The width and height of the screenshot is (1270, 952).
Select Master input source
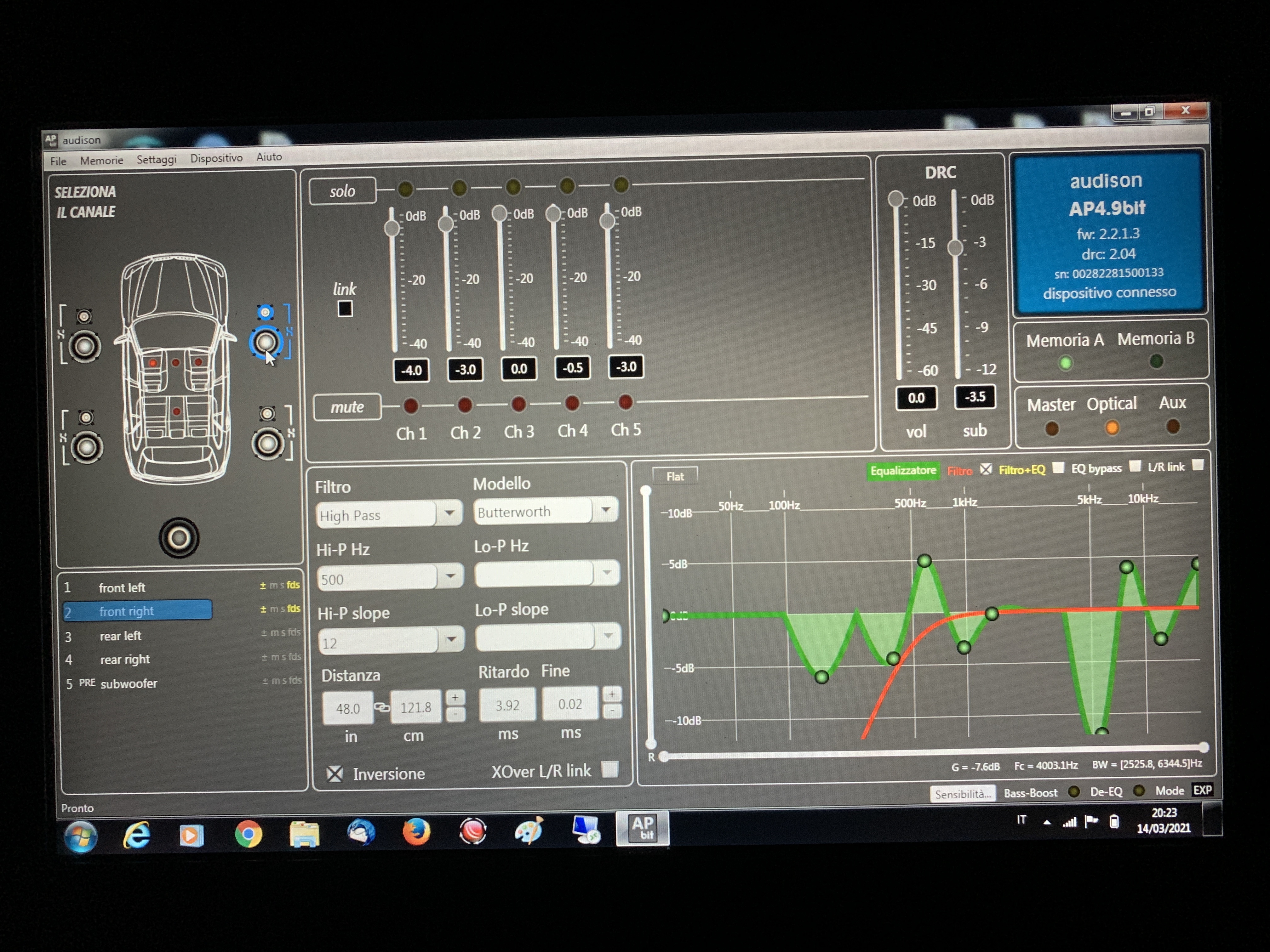pos(1052,428)
